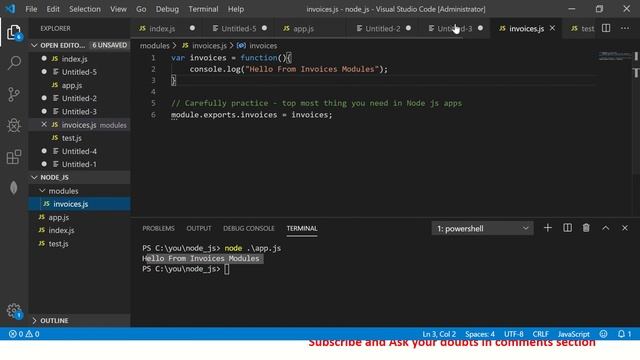Open the View menu
Screen dimensions: 640x360
pos(118,9)
